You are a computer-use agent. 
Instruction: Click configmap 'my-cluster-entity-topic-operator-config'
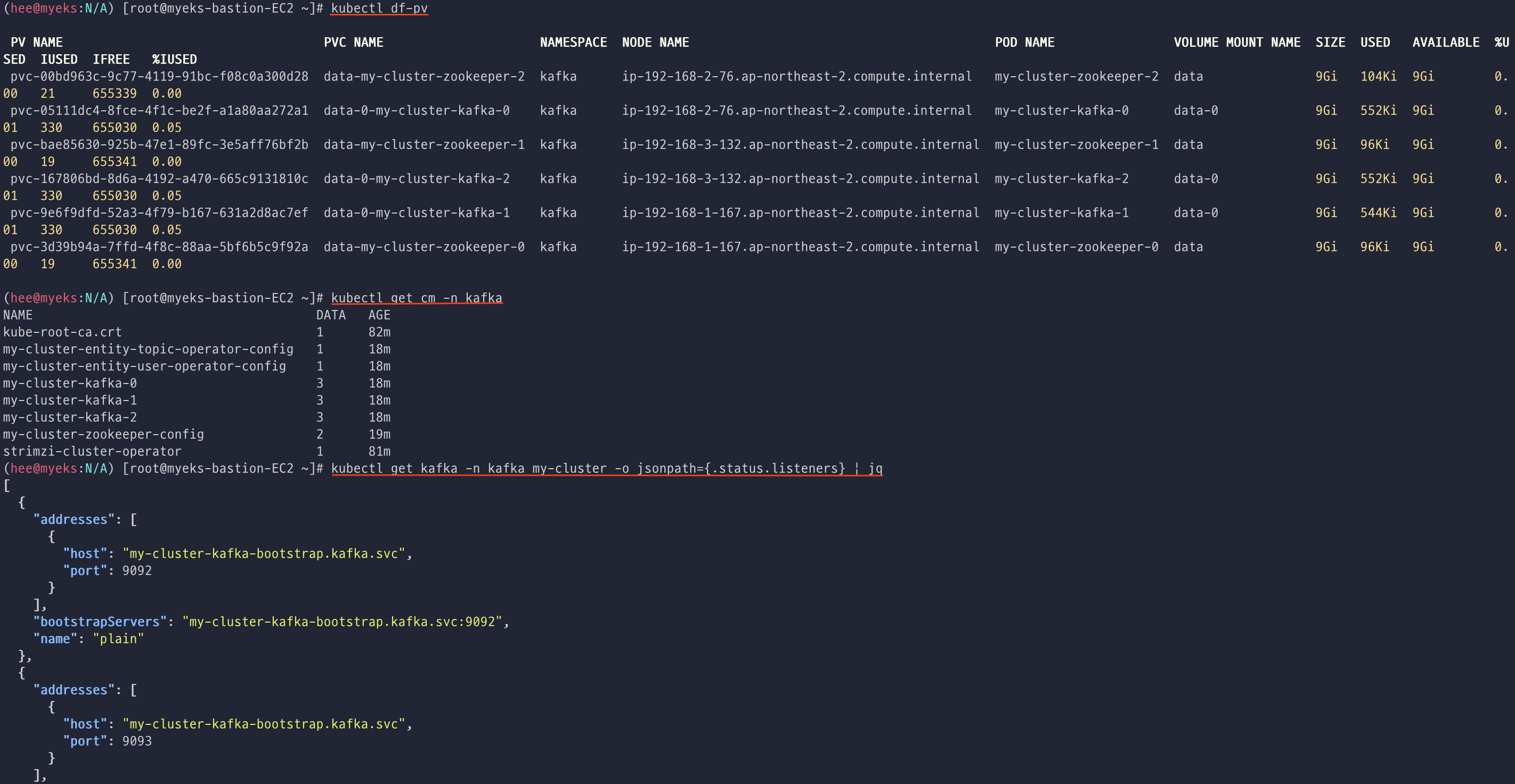pos(148,349)
